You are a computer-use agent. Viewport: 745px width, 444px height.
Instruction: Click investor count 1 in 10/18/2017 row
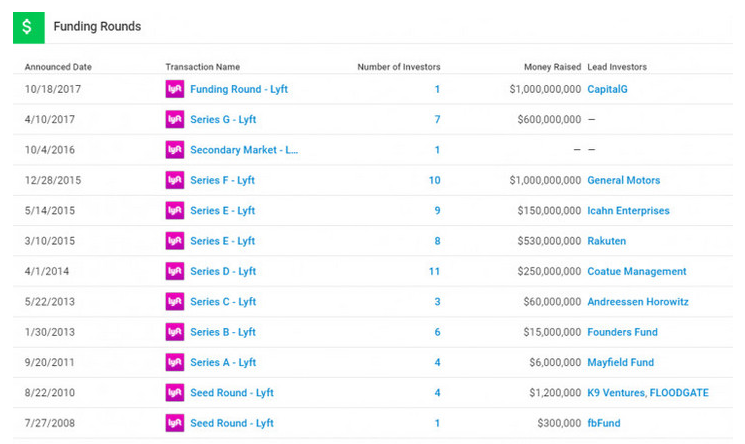[437, 89]
